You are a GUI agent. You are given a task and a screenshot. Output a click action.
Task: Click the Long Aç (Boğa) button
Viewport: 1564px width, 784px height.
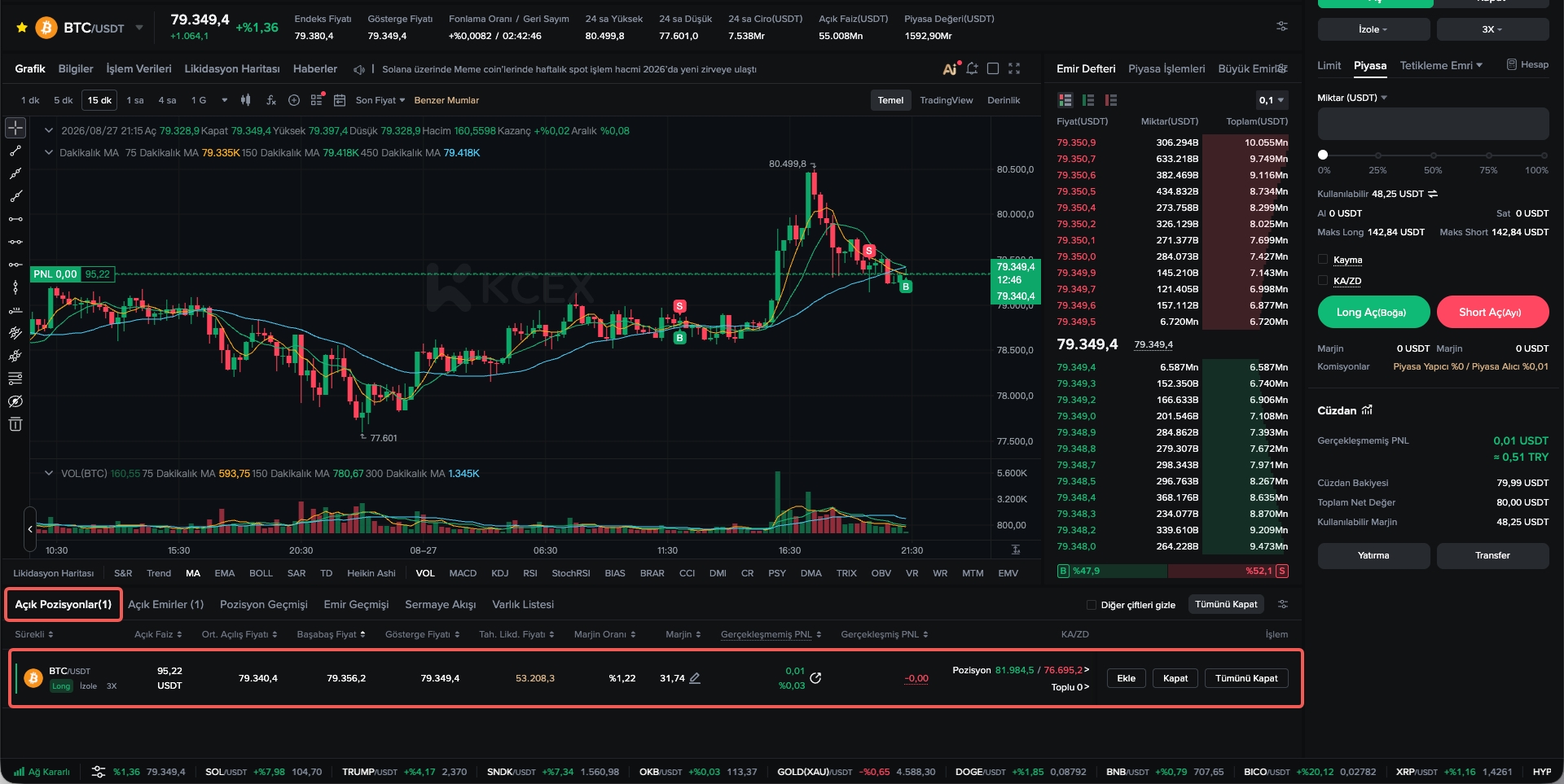click(x=1373, y=312)
